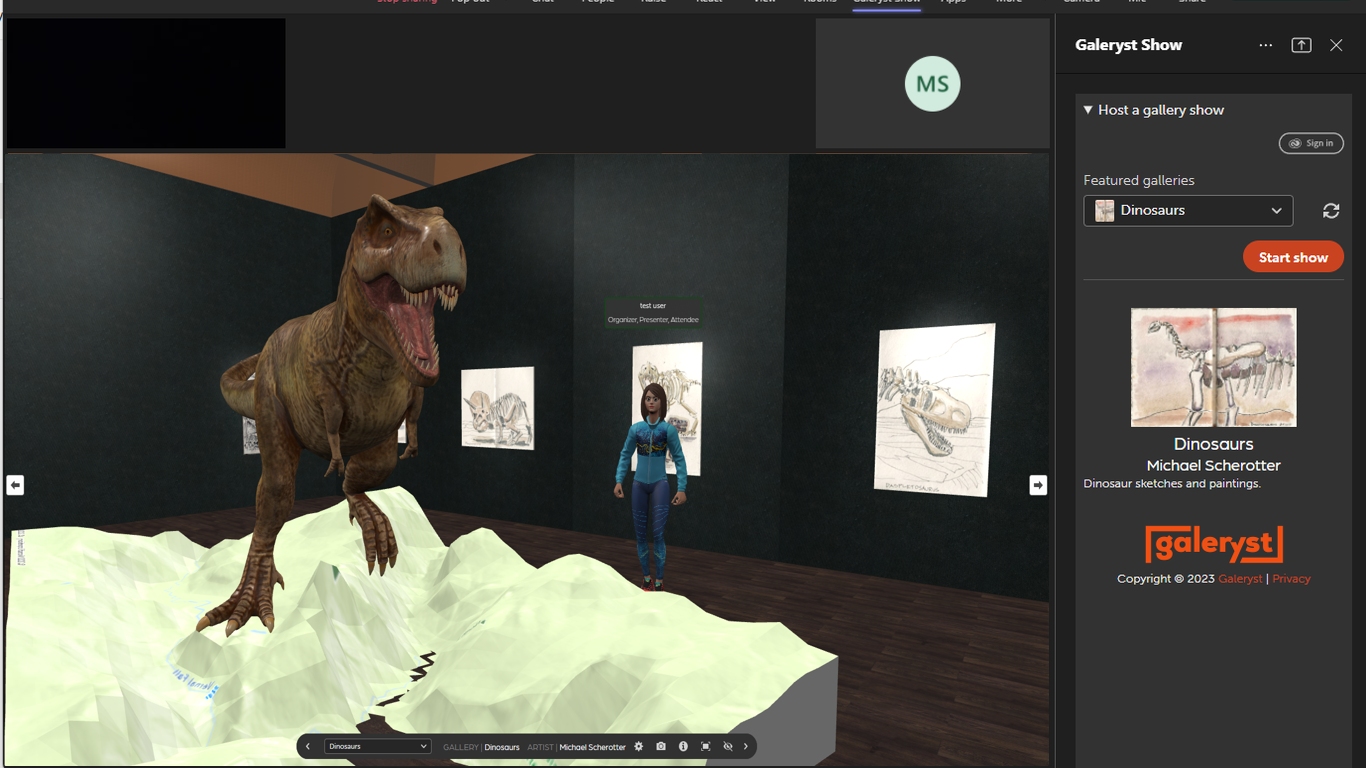The image size is (1366, 768).
Task: Click the Michael Scherotter artist name in toolbar
Action: 592,747
